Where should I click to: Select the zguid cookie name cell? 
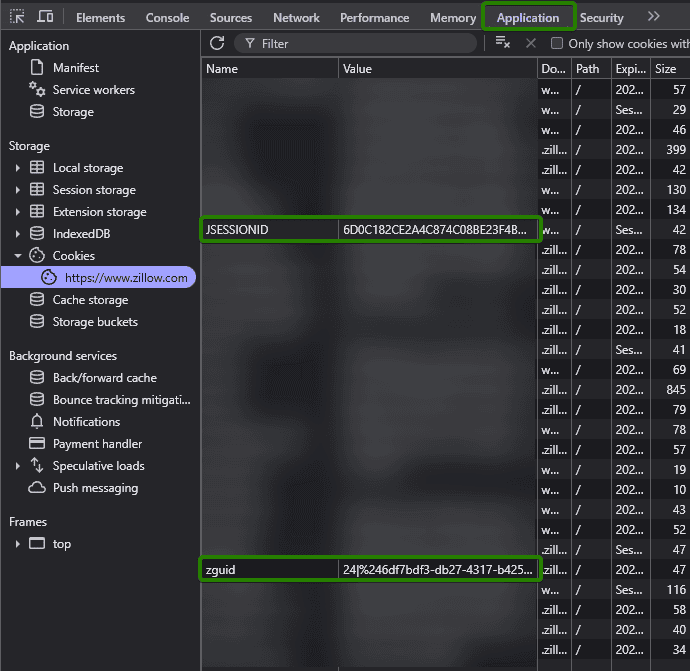pyautogui.click(x=270, y=569)
